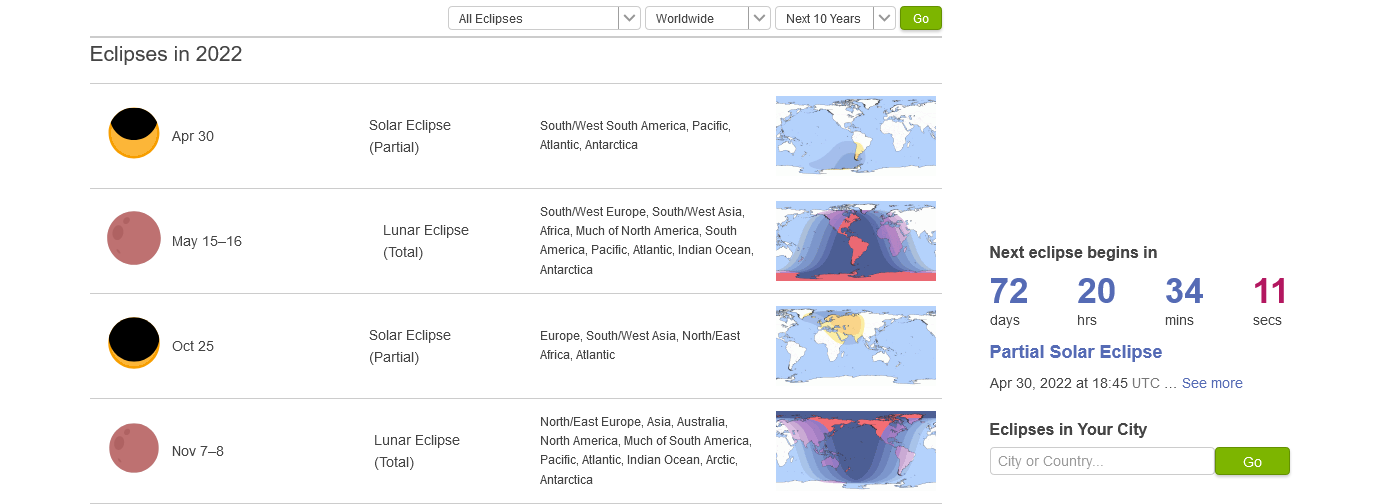The image size is (1375, 504).
Task: Select the Lunar Eclipse (Total) label for Nov 7–8
Action: pyautogui.click(x=417, y=451)
